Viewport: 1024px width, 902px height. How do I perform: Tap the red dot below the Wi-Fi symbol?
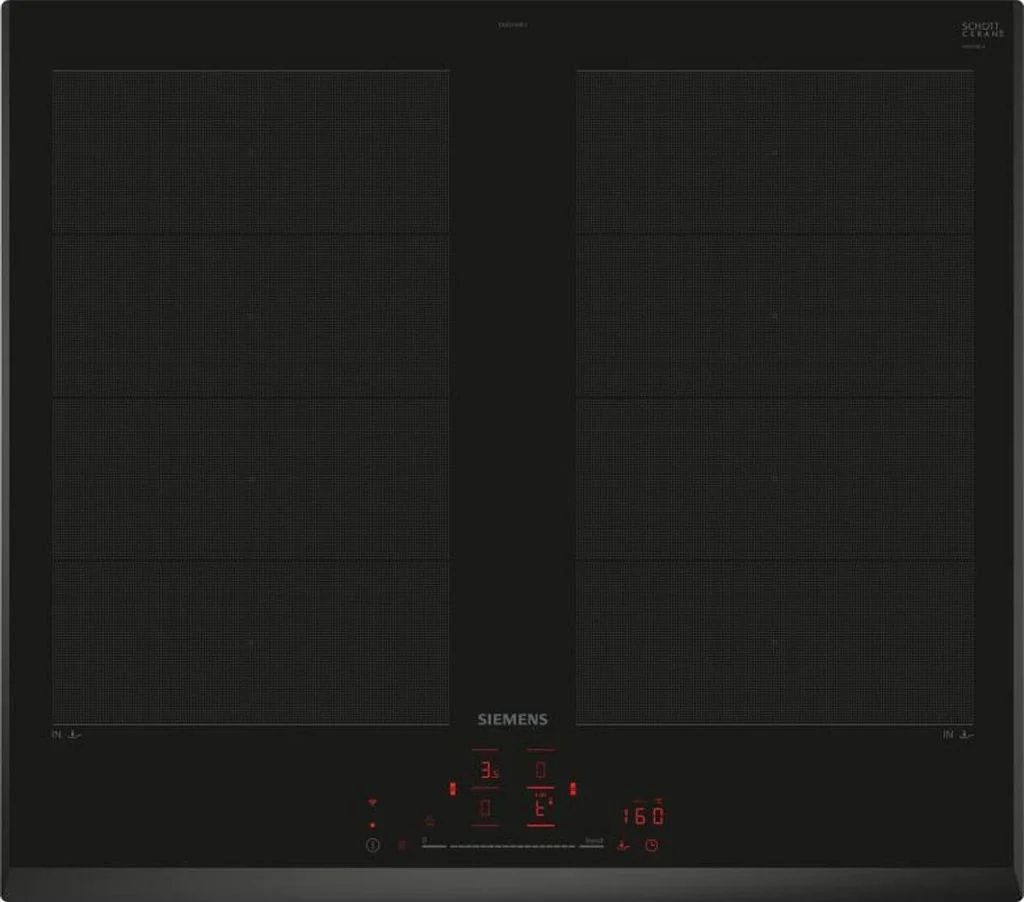[372, 825]
